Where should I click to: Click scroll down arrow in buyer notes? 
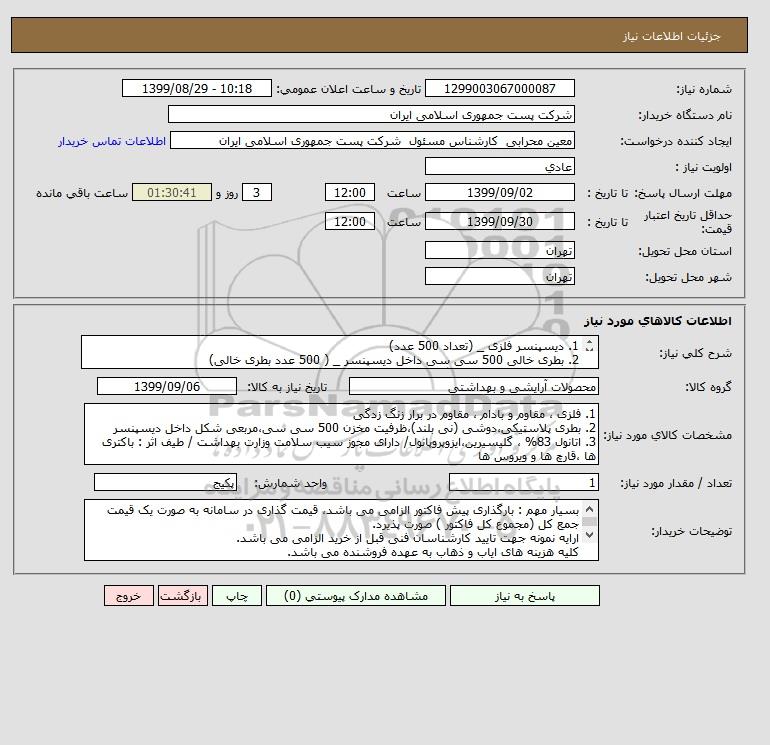[590, 535]
